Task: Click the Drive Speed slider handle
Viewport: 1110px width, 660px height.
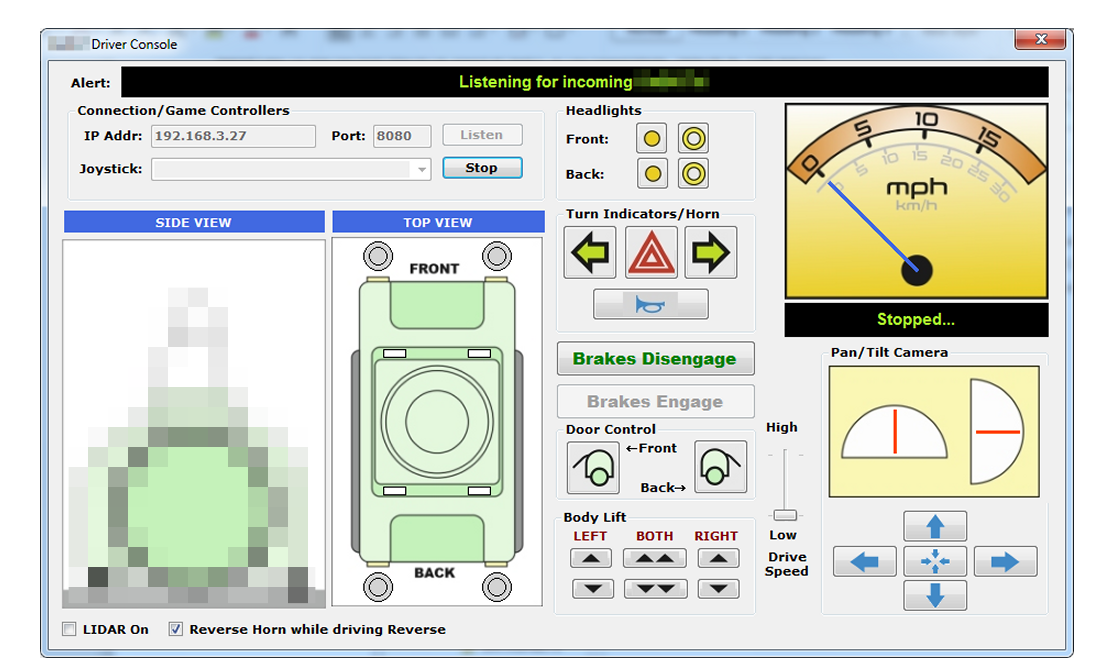Action: [x=785, y=515]
